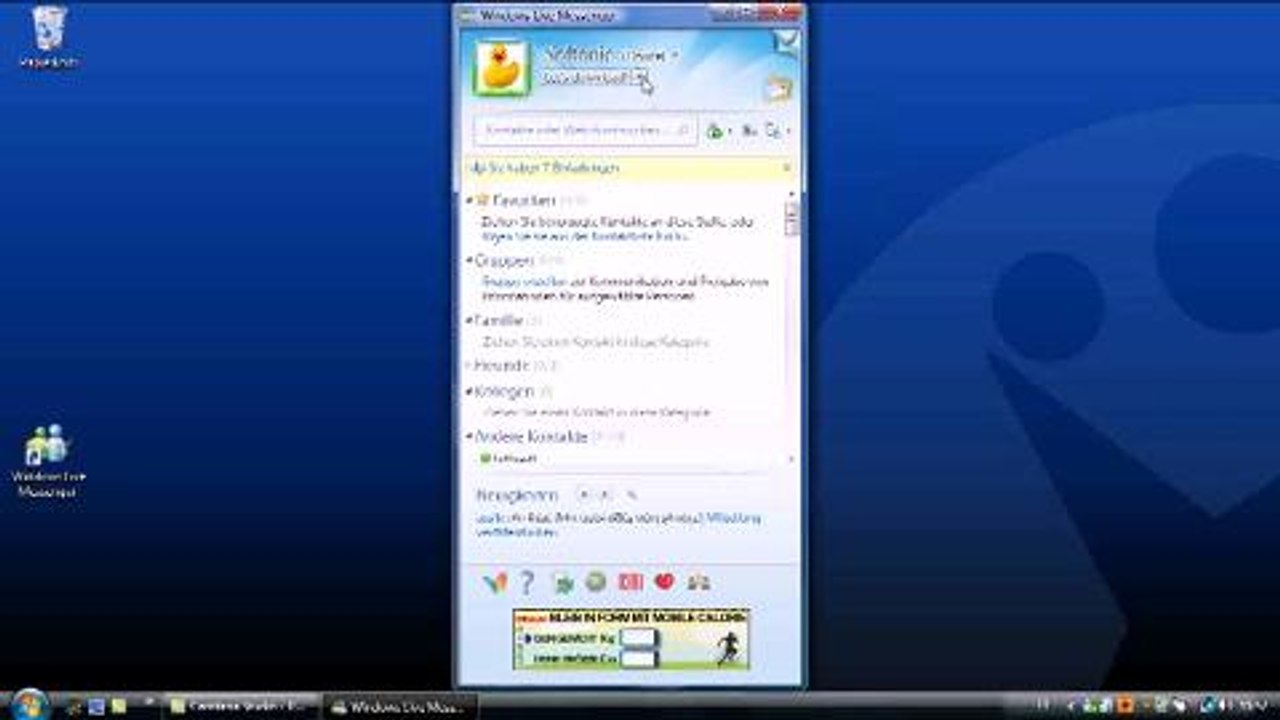Collapse the Kollegen group
This screenshot has width=1280, height=720.
pyautogui.click(x=469, y=391)
